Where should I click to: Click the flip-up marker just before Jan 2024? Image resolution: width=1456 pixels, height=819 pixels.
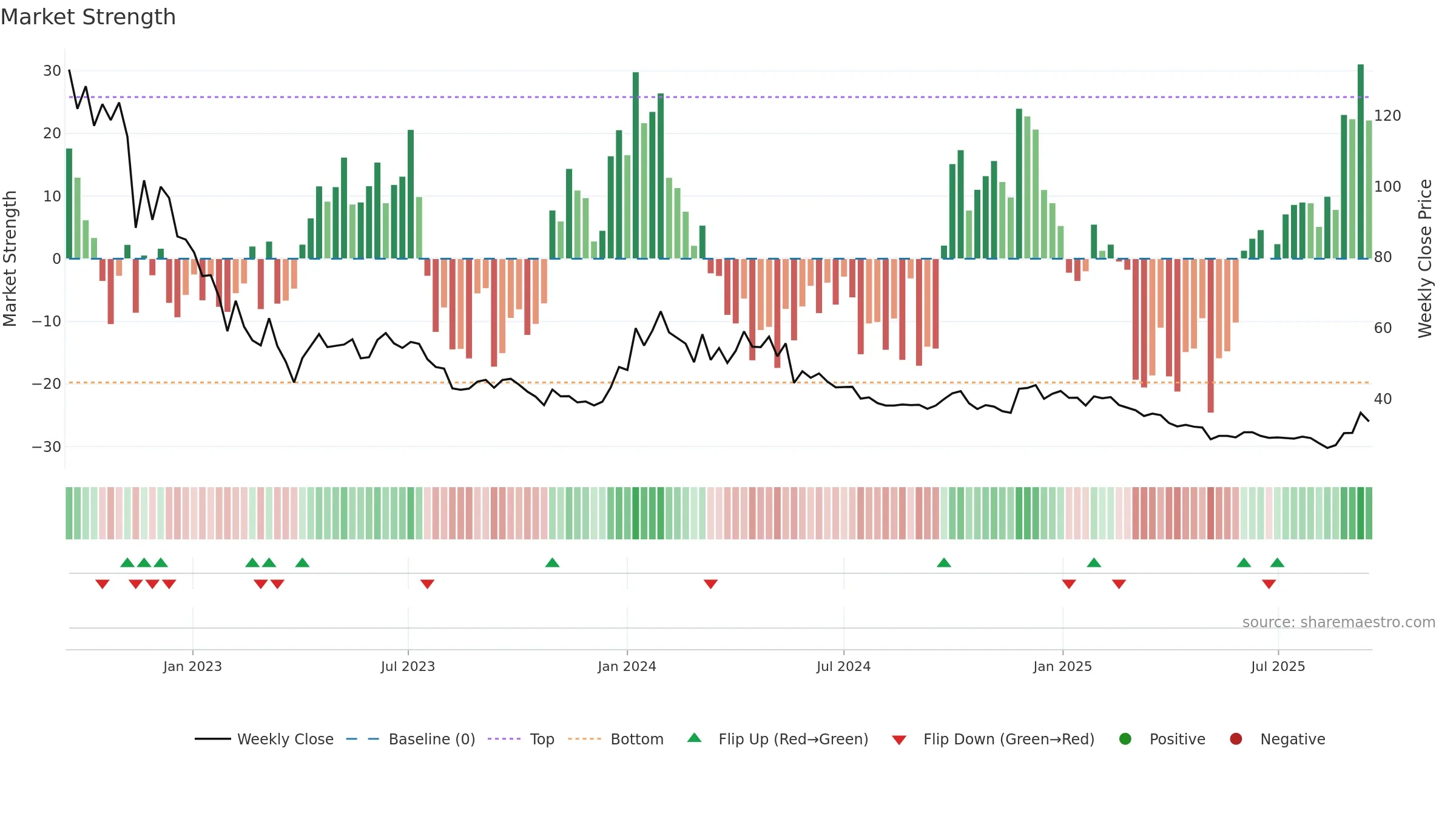coord(552,562)
